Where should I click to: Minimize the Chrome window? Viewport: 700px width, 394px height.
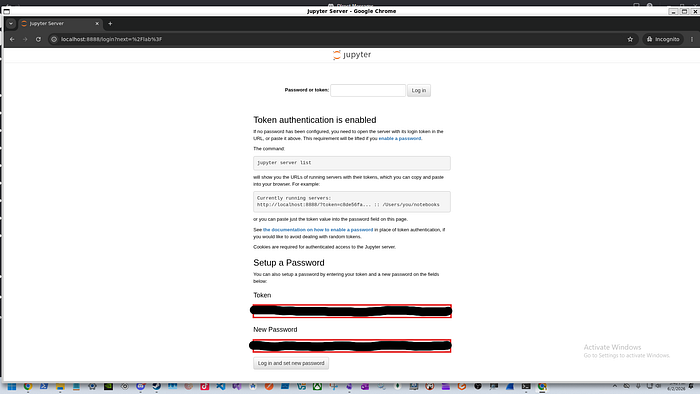point(673,12)
